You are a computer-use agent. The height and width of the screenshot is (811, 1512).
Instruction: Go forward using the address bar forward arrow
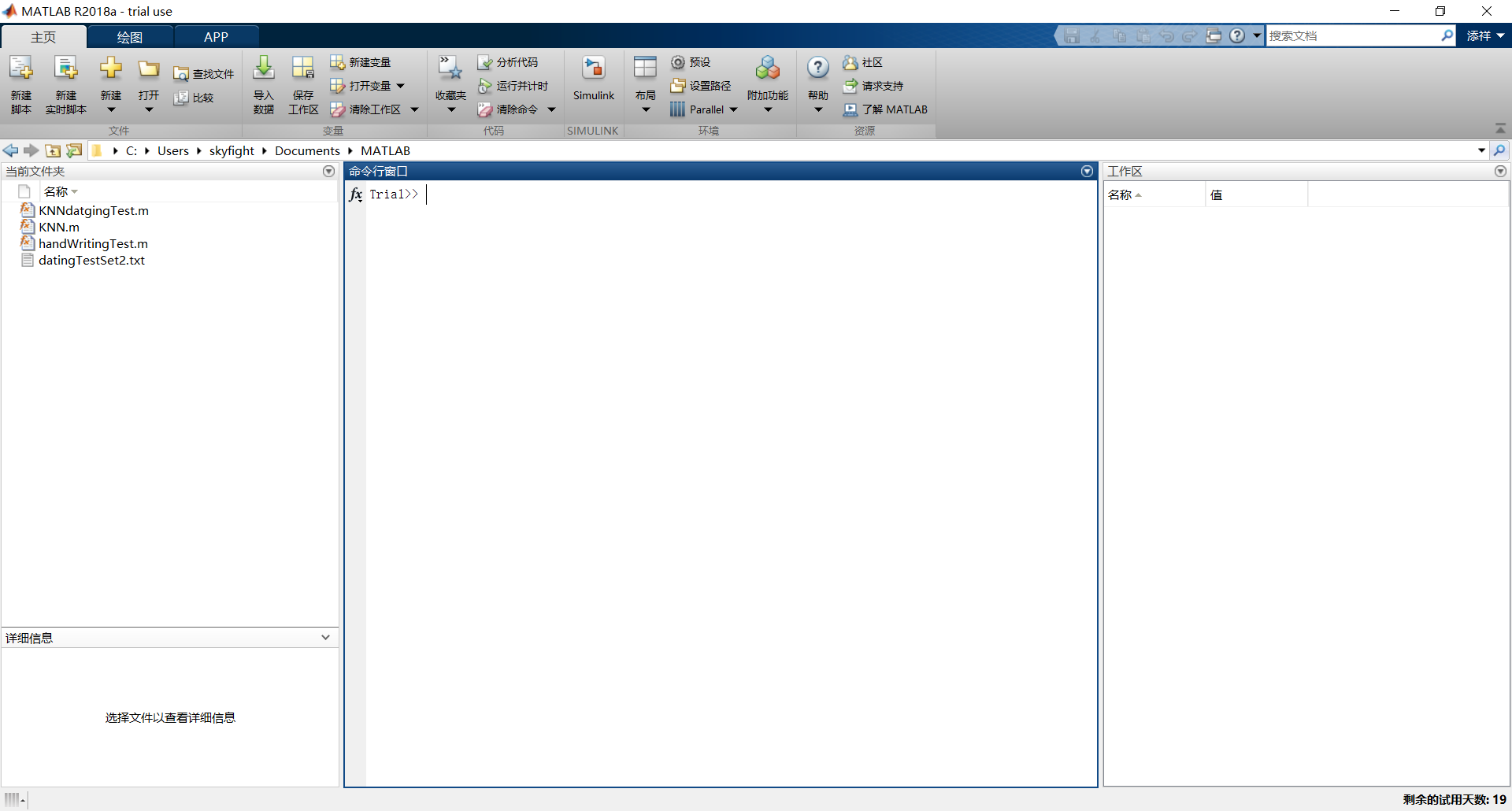point(31,150)
